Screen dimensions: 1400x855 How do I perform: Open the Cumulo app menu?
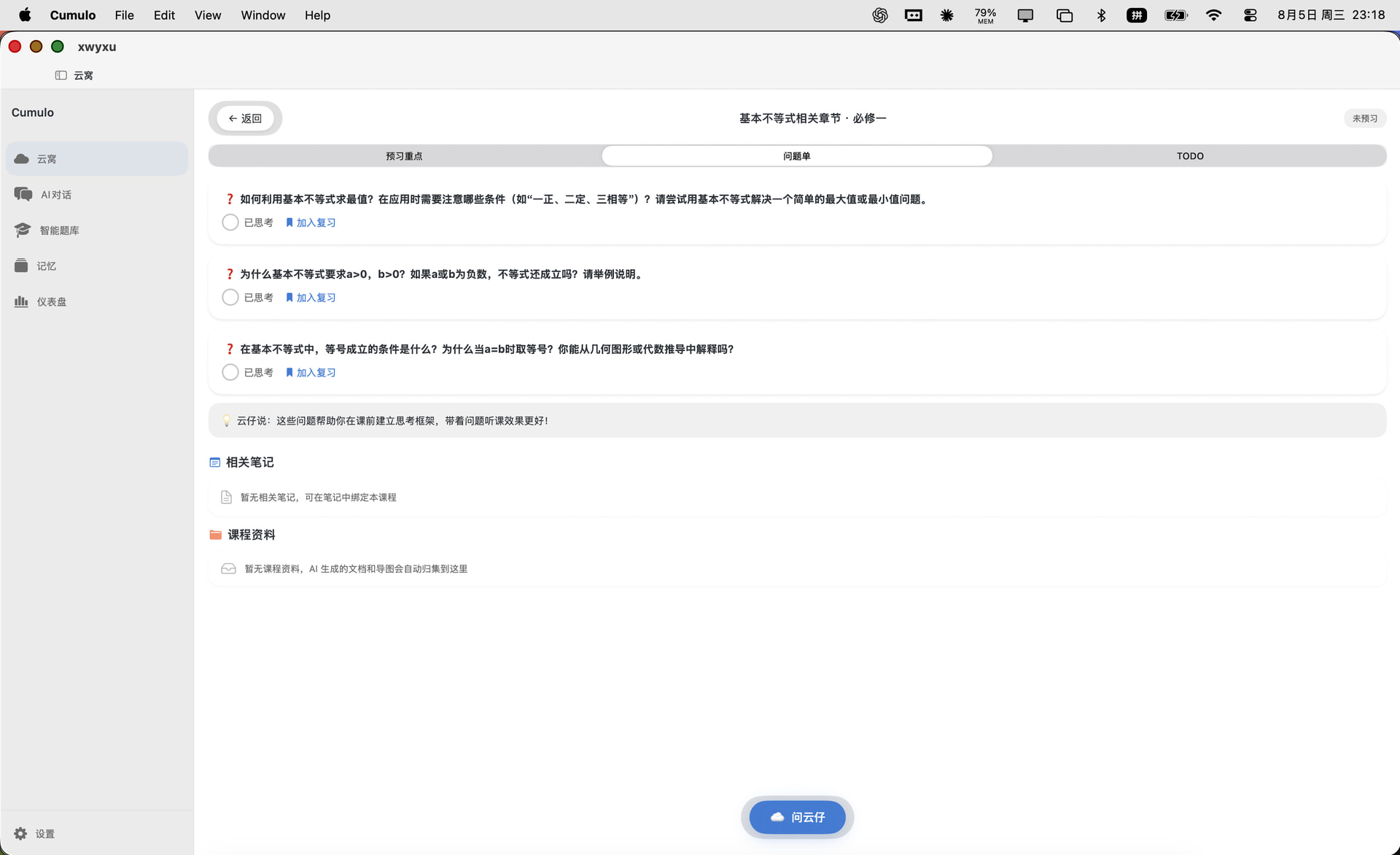[x=73, y=15]
